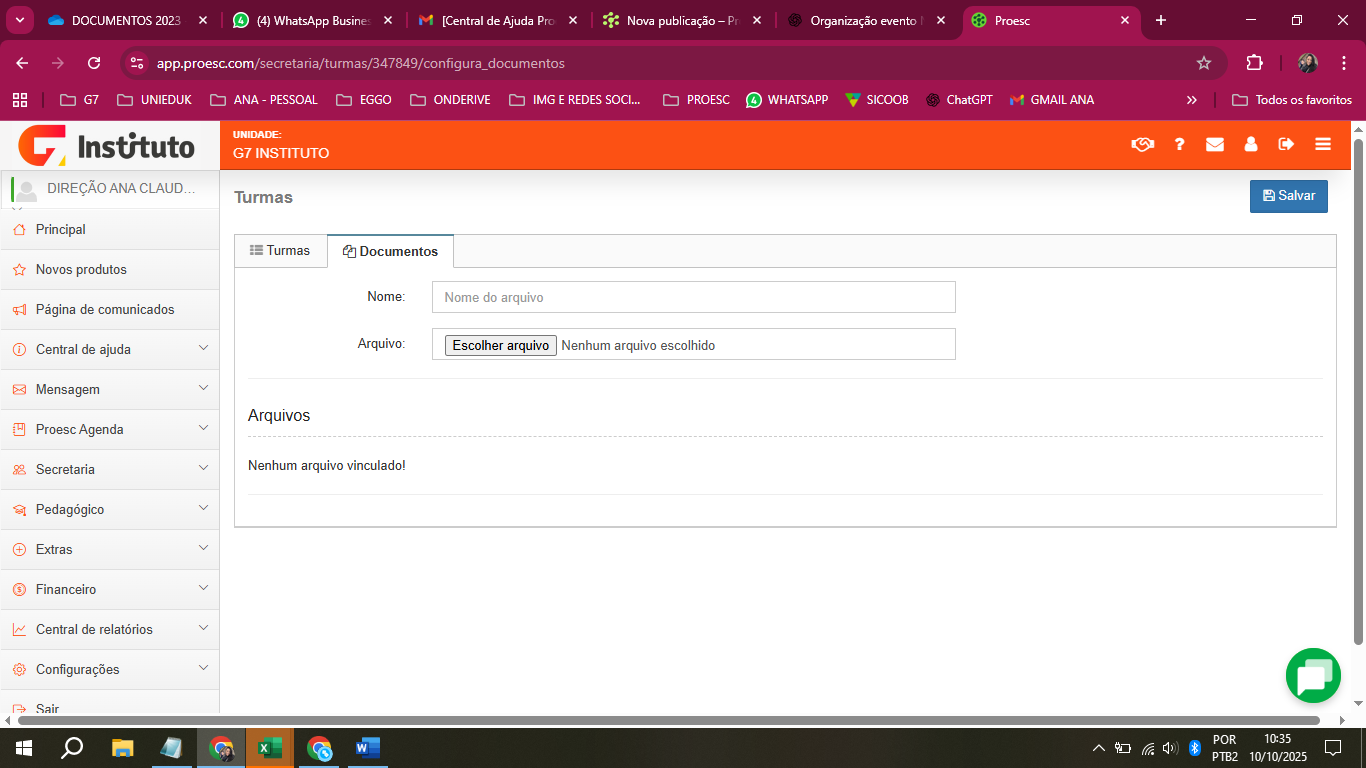
Task: Open the envelope messages icon in header
Action: 1215,144
